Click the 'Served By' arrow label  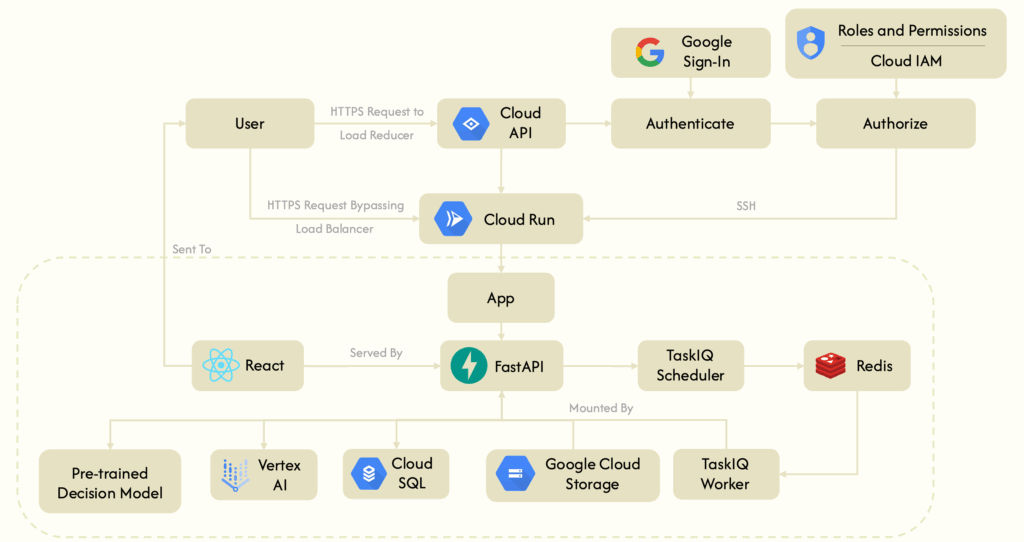coord(376,353)
